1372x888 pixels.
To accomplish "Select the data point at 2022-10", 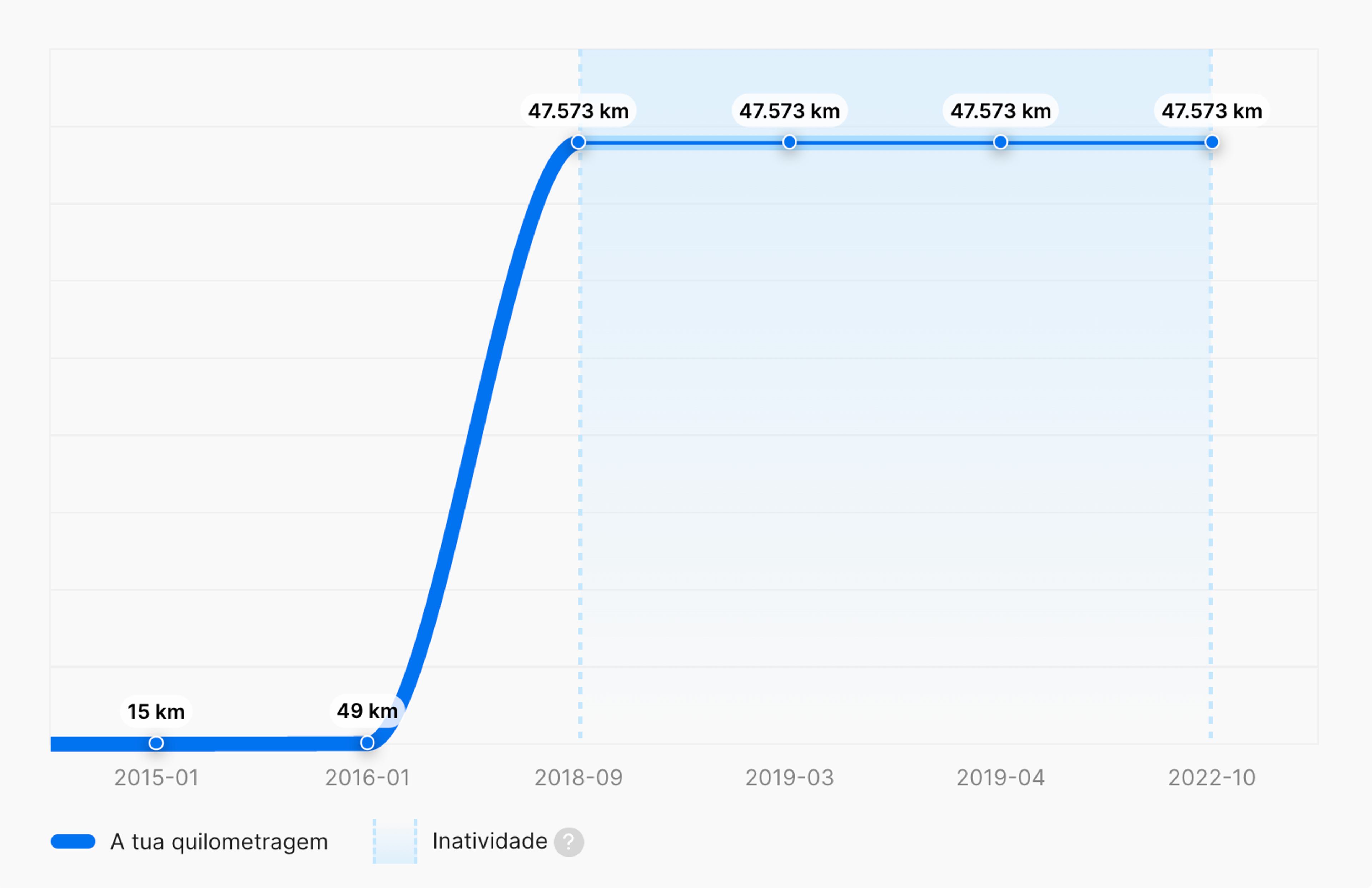I will pos(1212,142).
